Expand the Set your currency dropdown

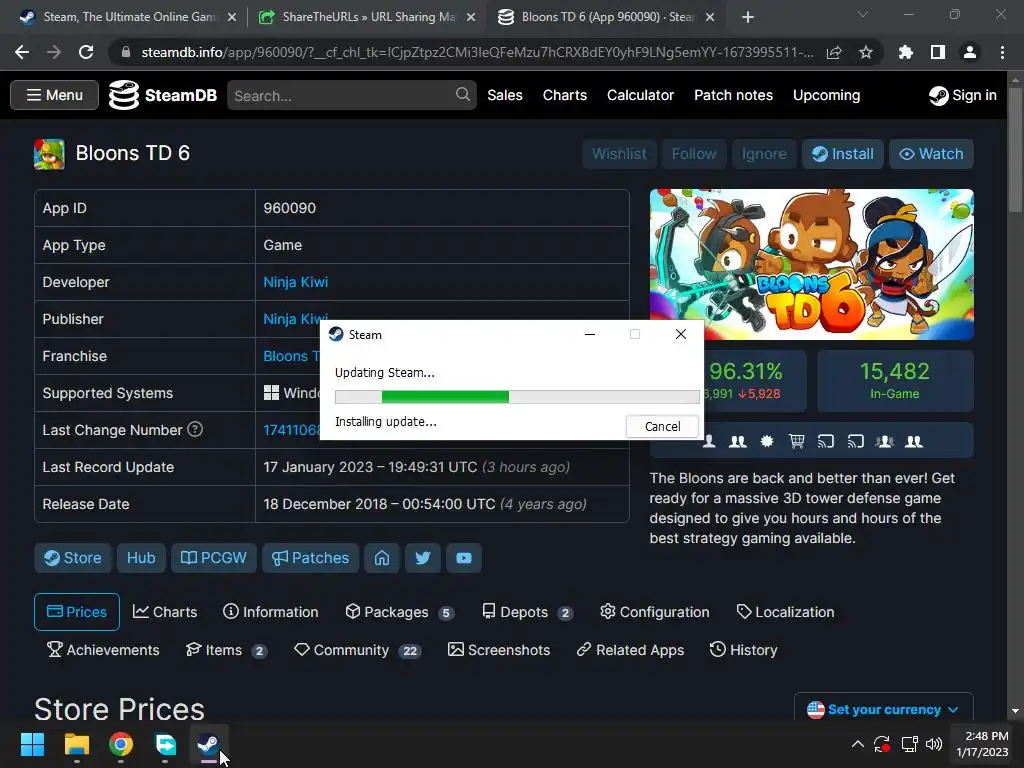[x=884, y=709]
